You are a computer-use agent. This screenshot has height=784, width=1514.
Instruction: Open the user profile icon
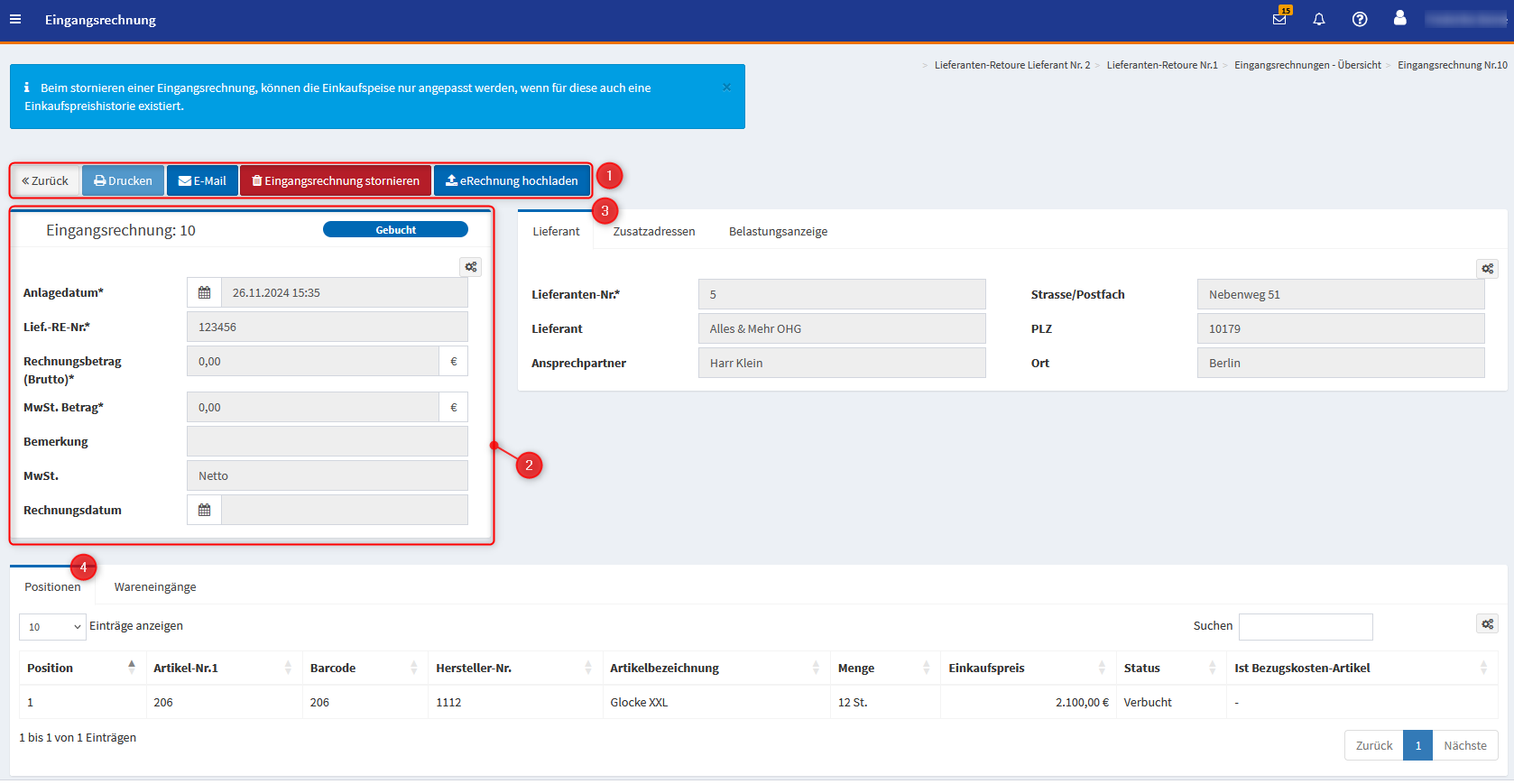pos(1399,18)
